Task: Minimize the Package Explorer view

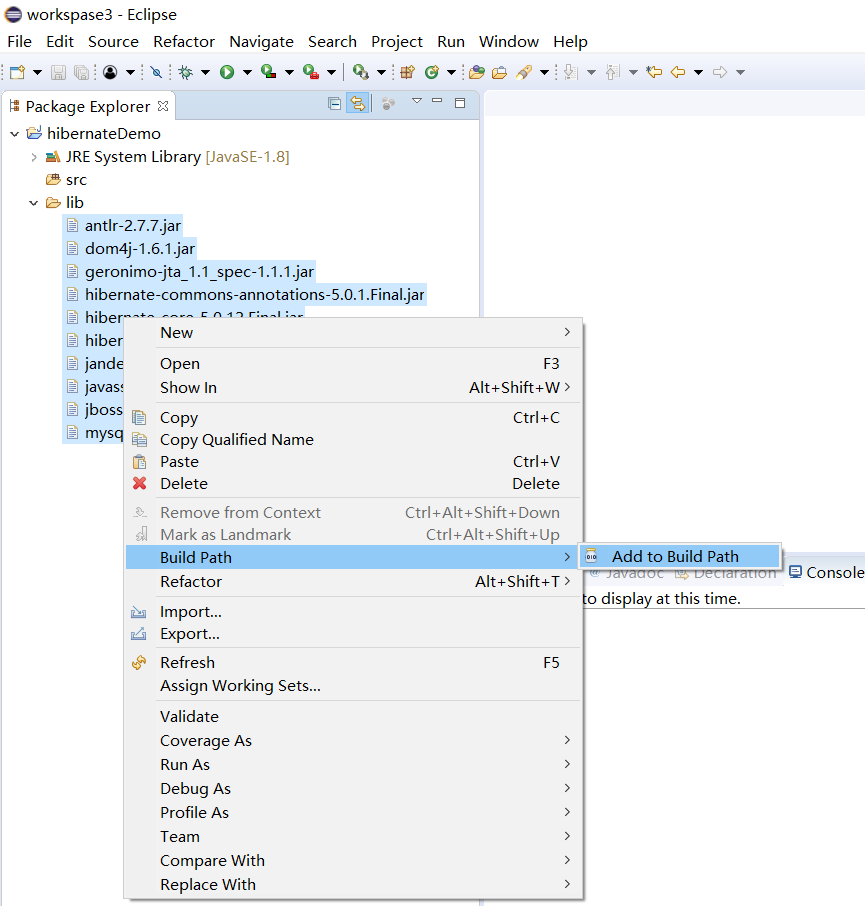Action: (x=437, y=101)
